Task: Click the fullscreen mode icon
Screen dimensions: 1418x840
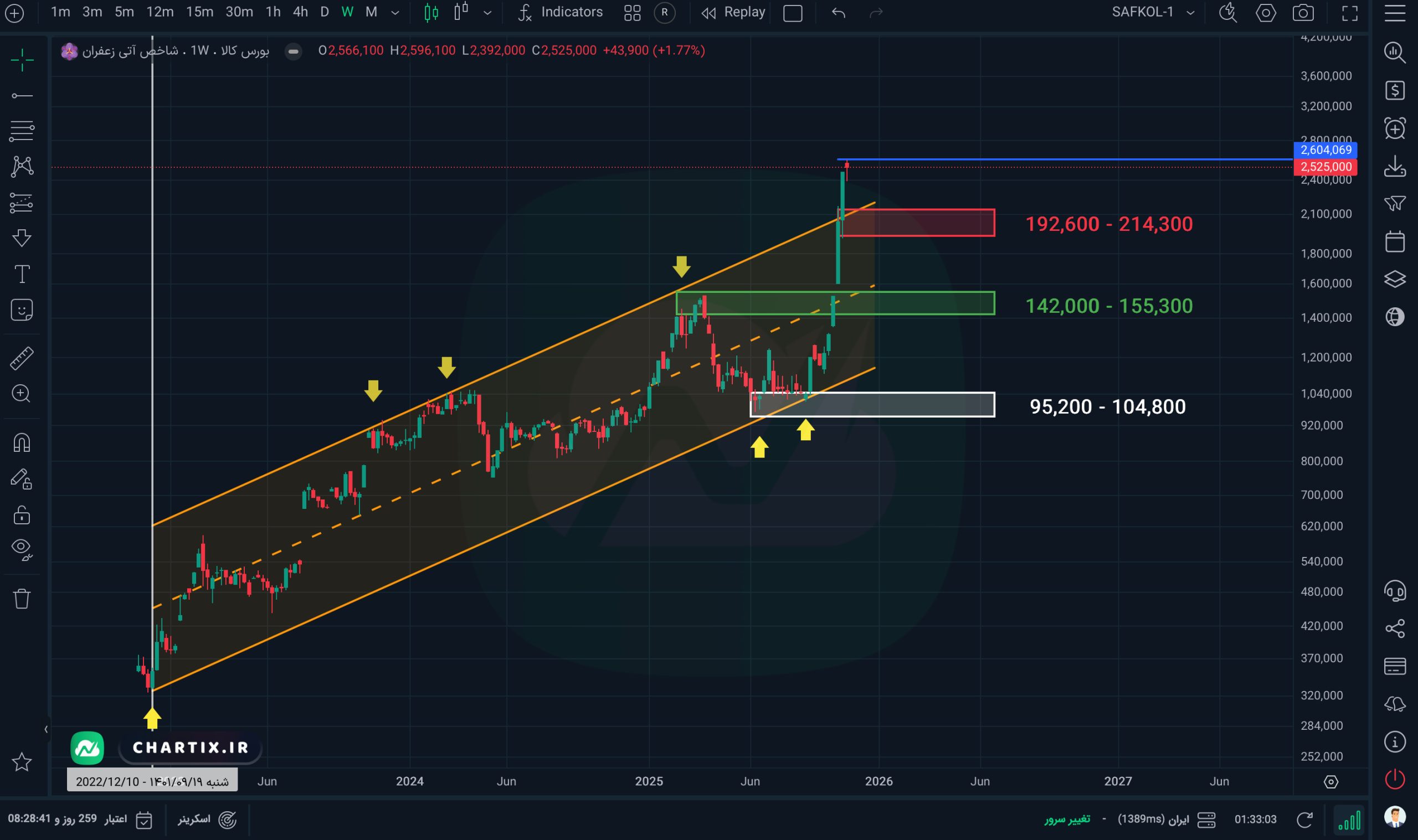Action: pos(1349,12)
